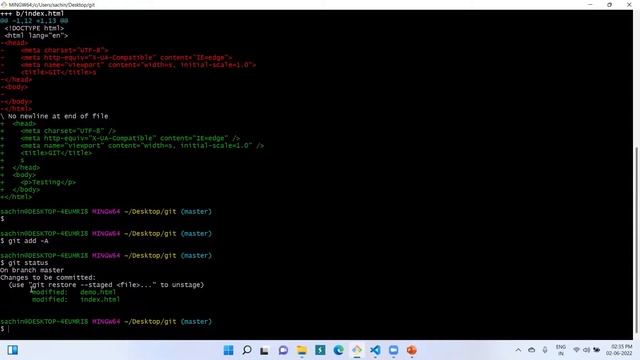Screen dimensions: 640x360
Task: Open the ENG IN language switcher
Action: tap(561, 350)
